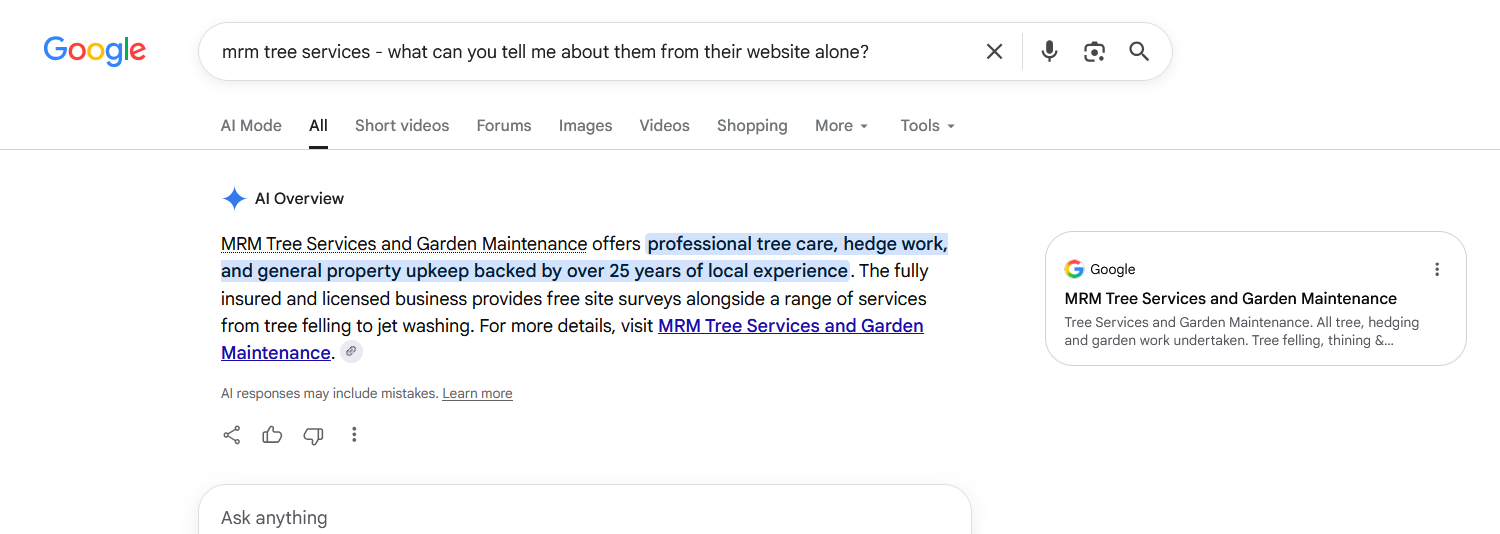Share the AI Overview response
The image size is (1500, 534).
pos(232,435)
